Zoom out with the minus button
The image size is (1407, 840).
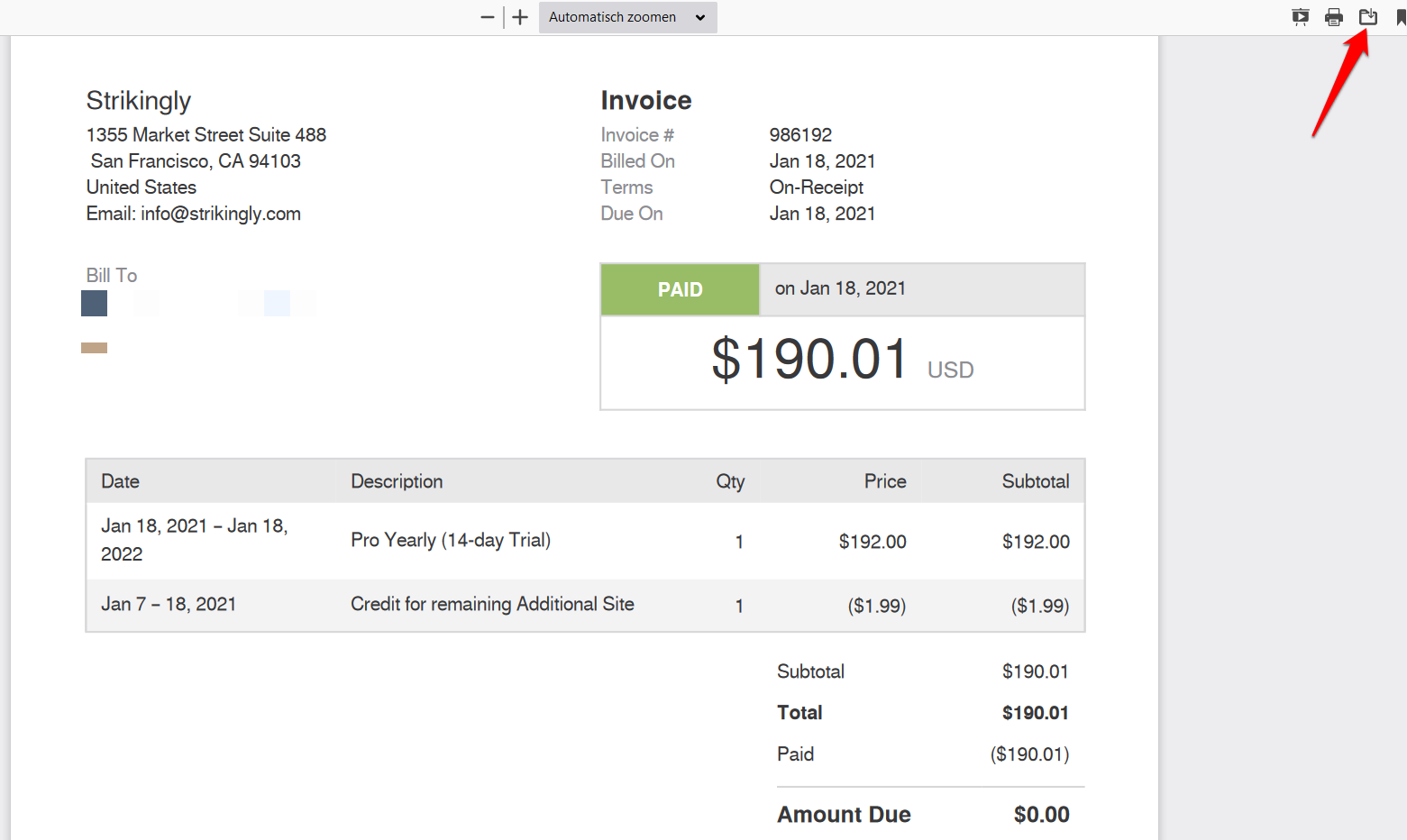tap(488, 17)
